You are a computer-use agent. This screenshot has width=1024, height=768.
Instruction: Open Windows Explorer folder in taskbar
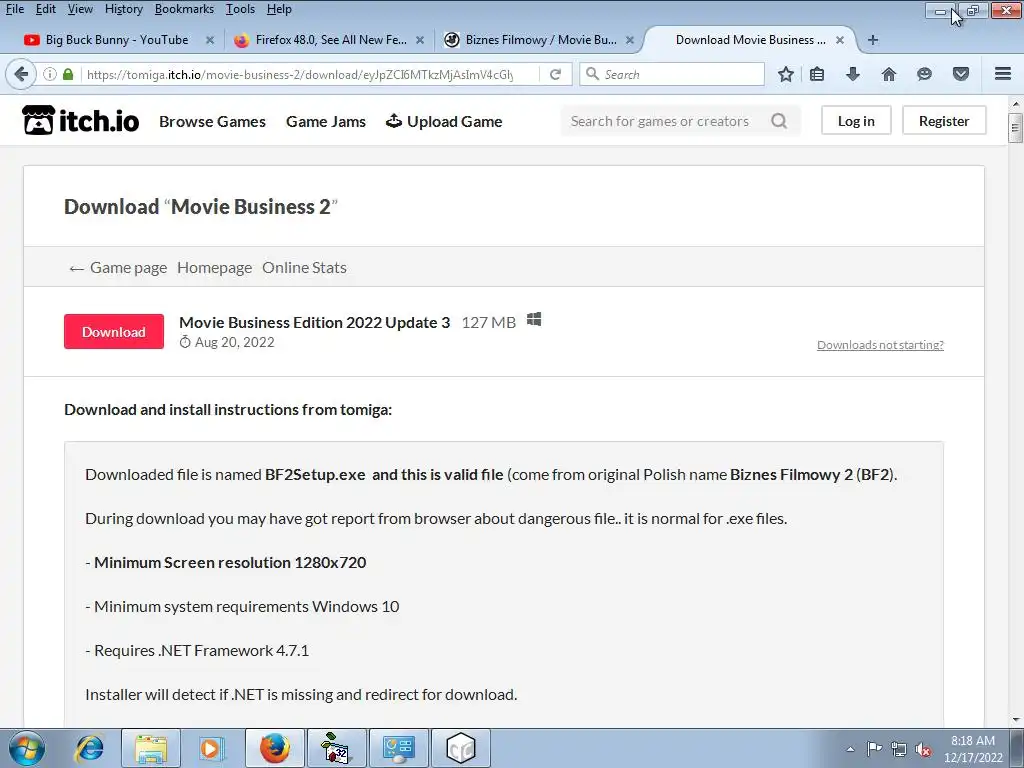pyautogui.click(x=151, y=748)
